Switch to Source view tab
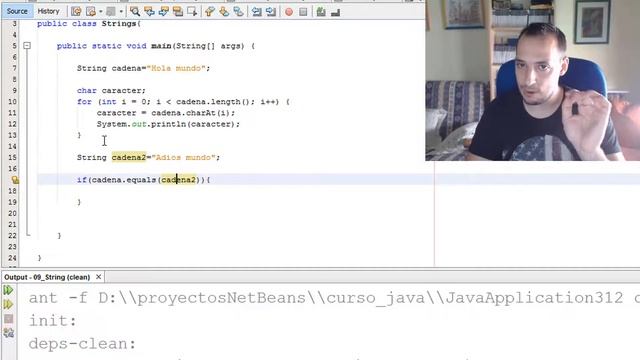640x360 pixels. [17, 11]
